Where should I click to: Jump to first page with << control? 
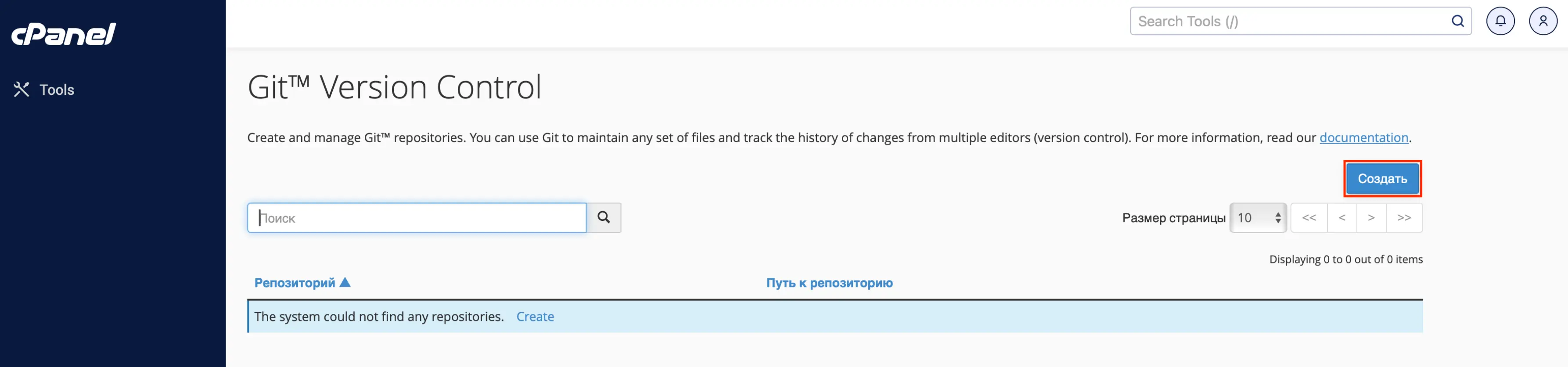(x=1309, y=217)
